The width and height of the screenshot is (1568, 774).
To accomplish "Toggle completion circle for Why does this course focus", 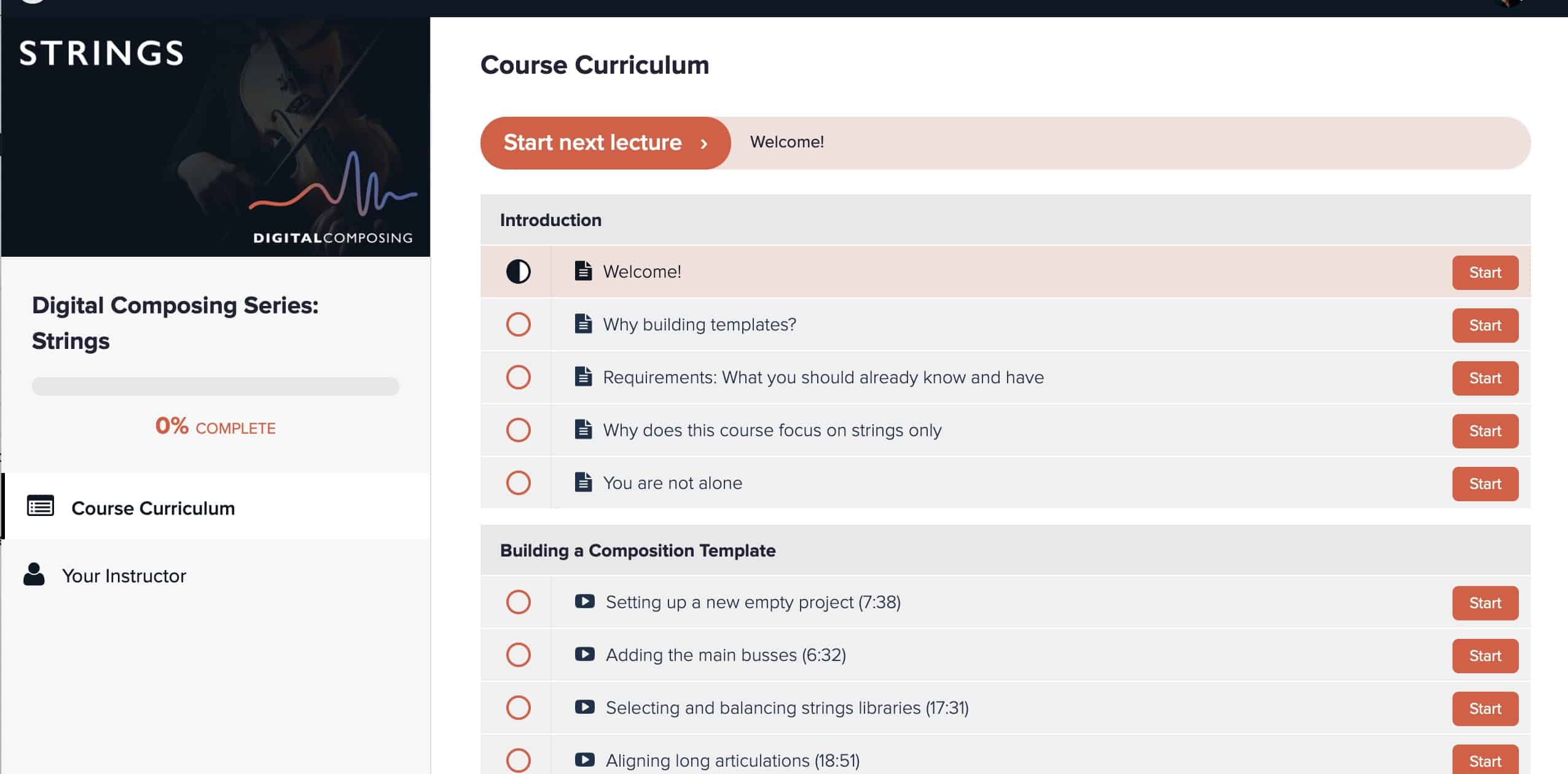I will pyautogui.click(x=518, y=430).
